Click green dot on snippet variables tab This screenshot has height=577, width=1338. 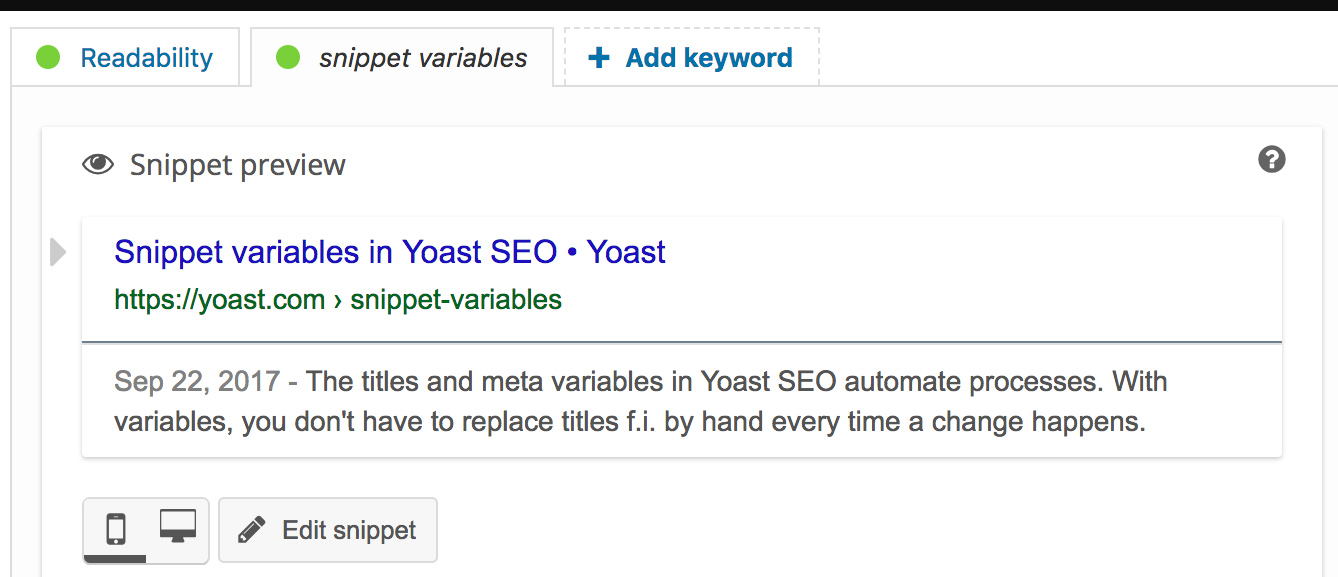288,58
